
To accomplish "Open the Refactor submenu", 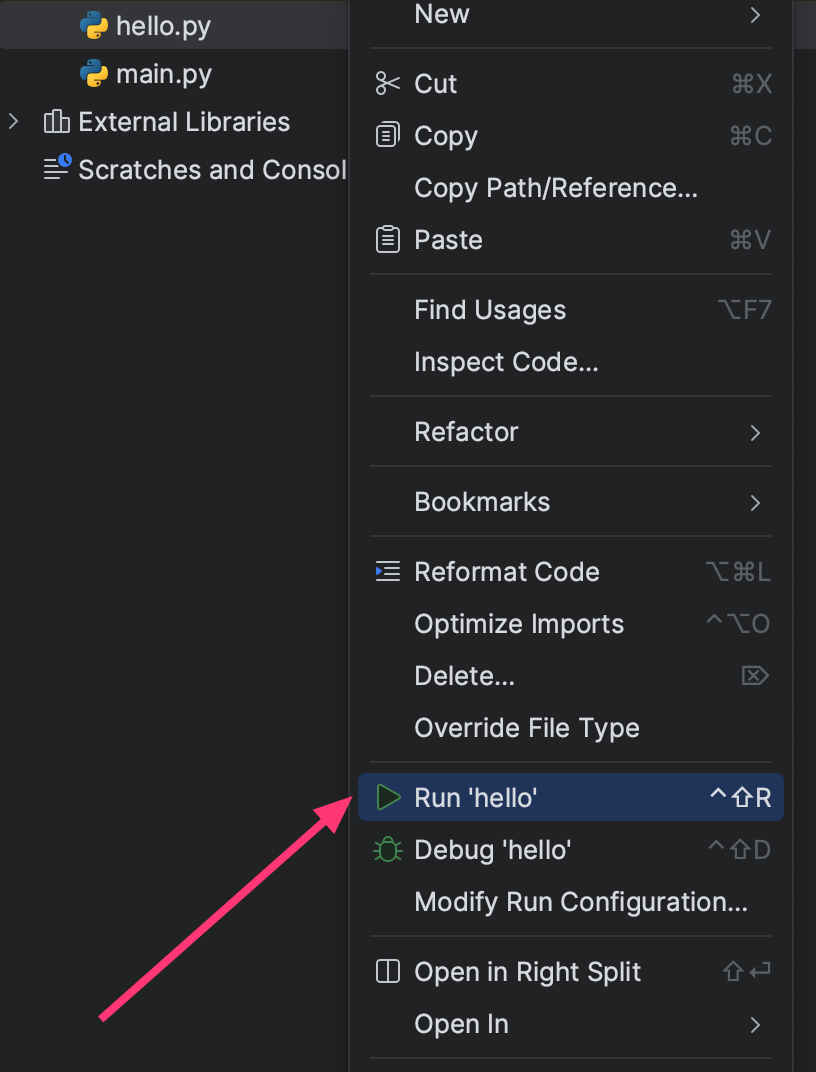I will pyautogui.click(x=755, y=432).
